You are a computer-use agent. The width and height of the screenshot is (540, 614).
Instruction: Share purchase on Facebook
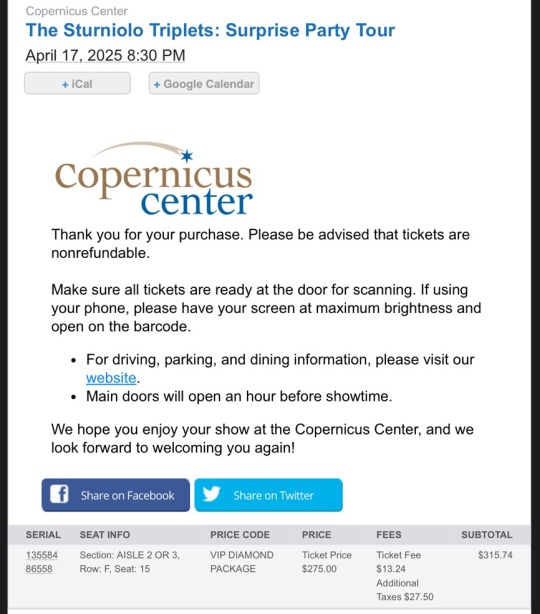[116, 495]
